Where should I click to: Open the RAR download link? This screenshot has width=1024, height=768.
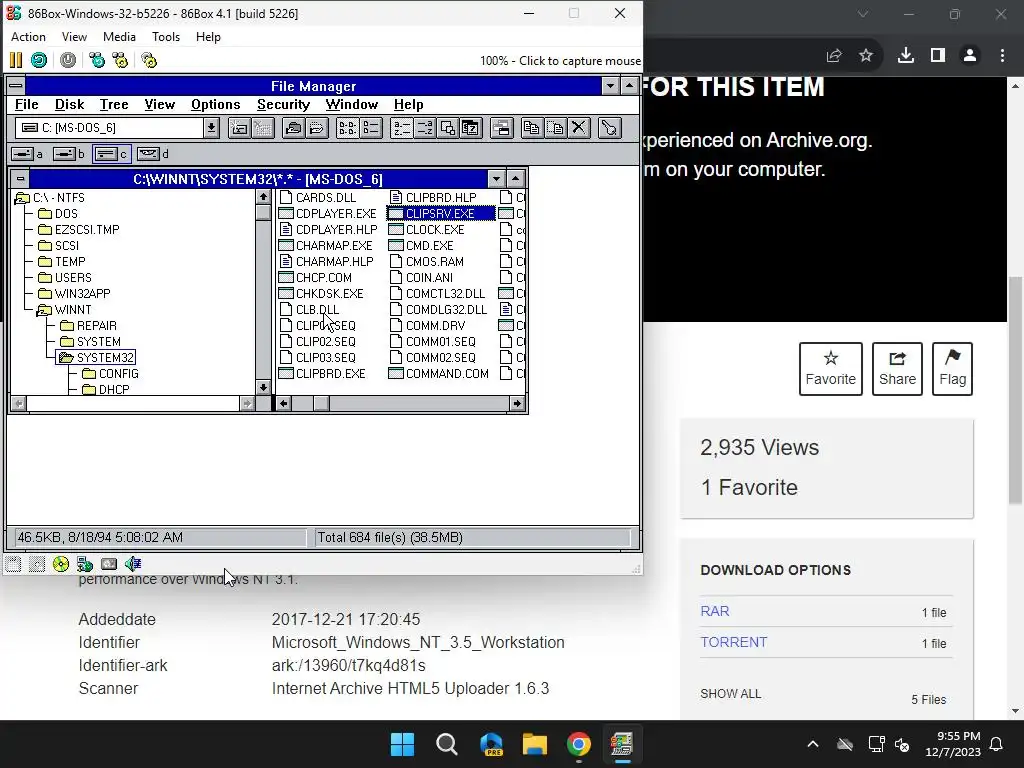coord(714,611)
